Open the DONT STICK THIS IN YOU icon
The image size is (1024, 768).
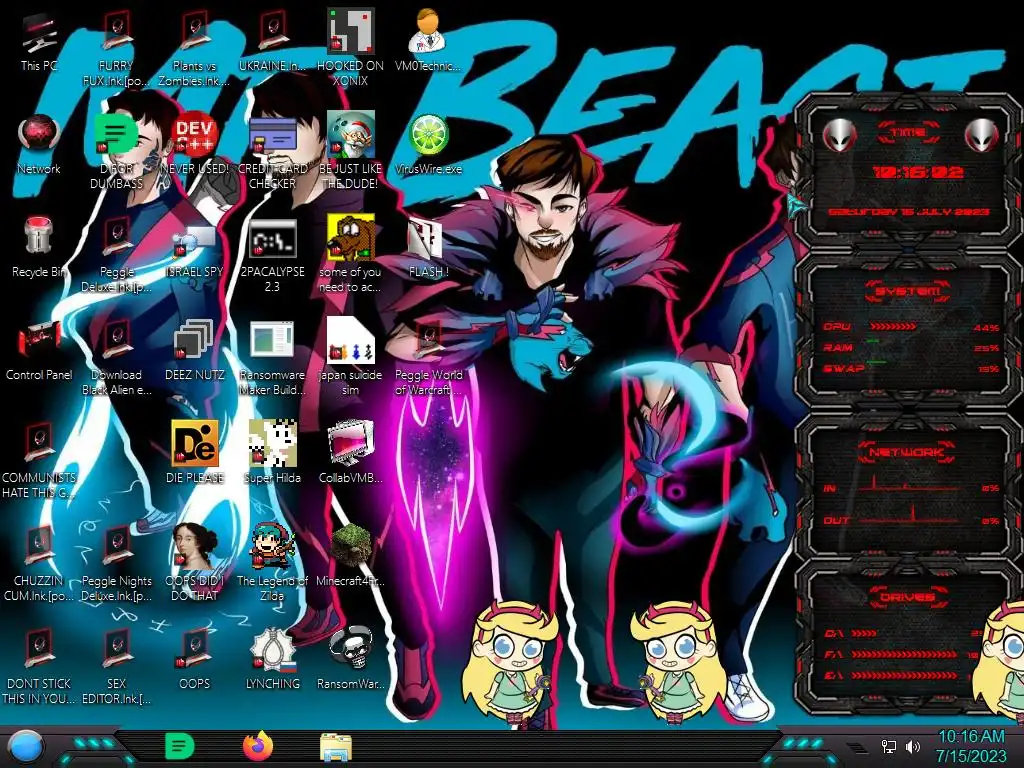point(39,649)
